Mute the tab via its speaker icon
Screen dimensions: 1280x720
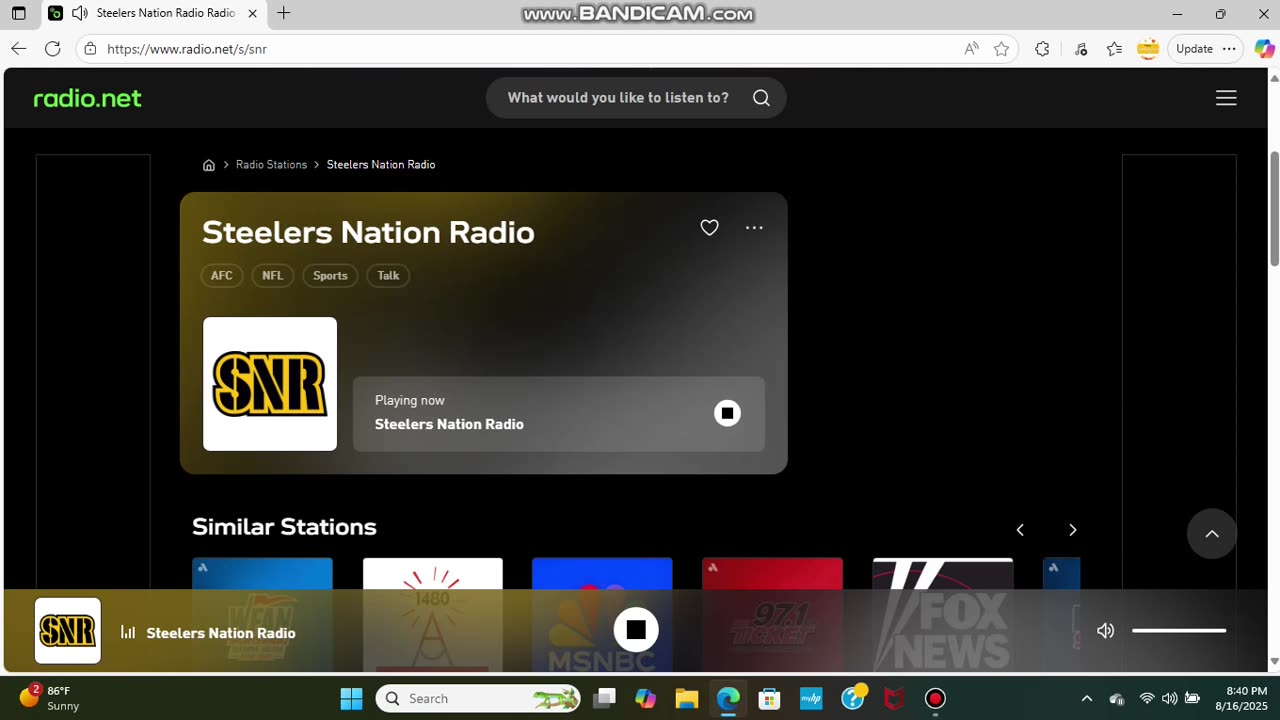tap(79, 13)
